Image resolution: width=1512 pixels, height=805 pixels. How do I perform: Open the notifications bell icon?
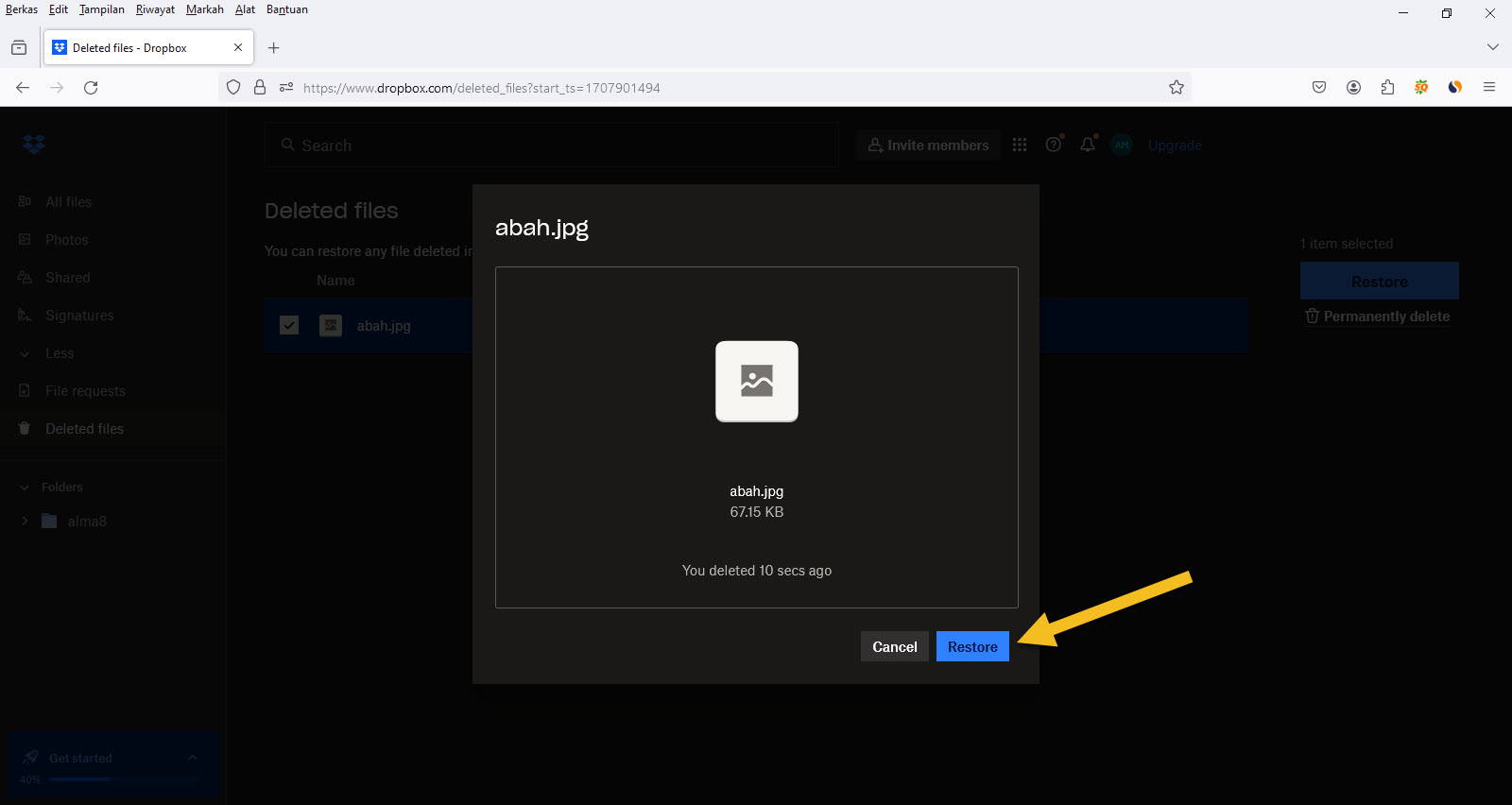pos(1088,145)
